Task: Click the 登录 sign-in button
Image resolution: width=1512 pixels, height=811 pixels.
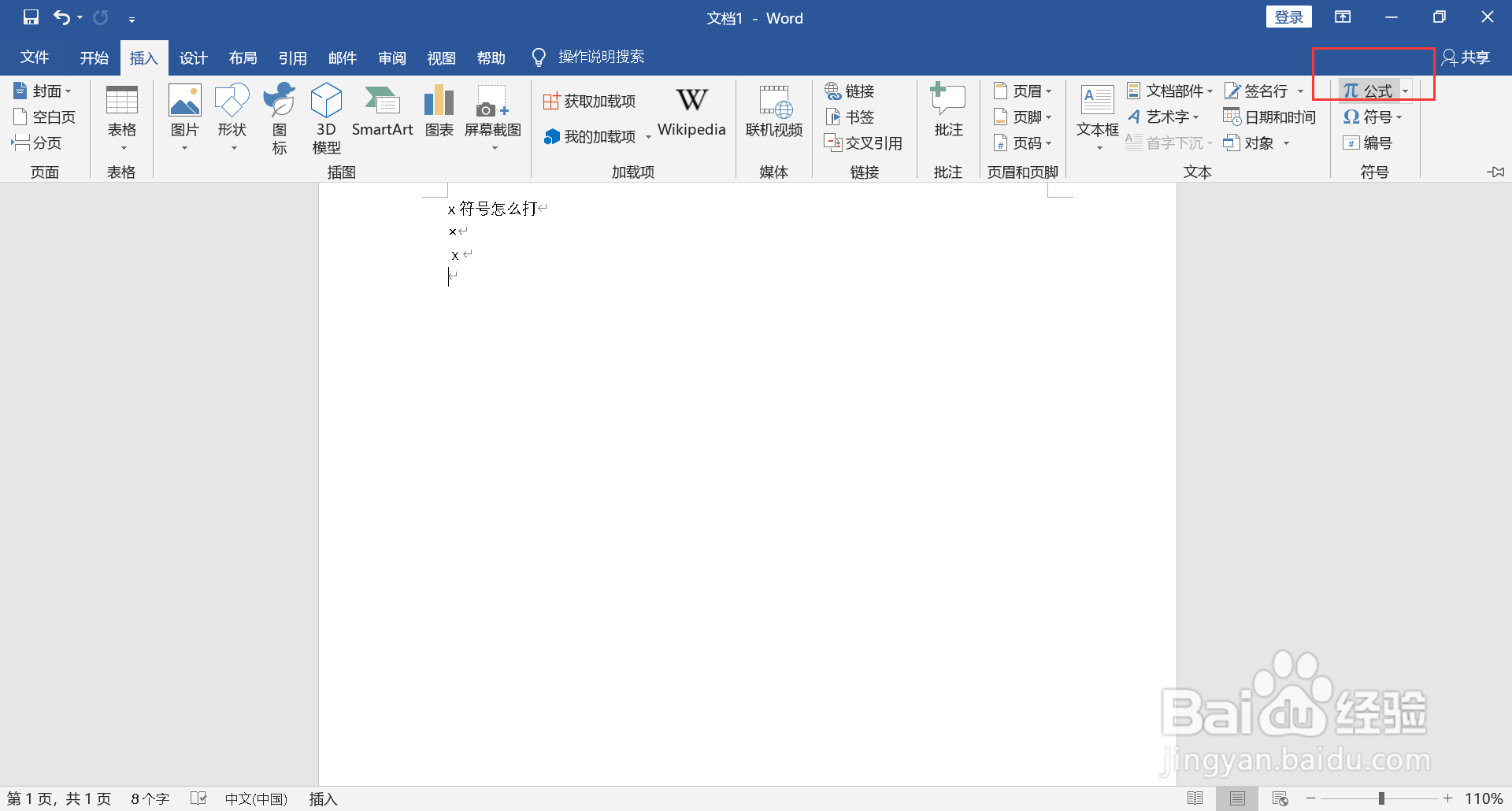Action: pyautogui.click(x=1289, y=17)
